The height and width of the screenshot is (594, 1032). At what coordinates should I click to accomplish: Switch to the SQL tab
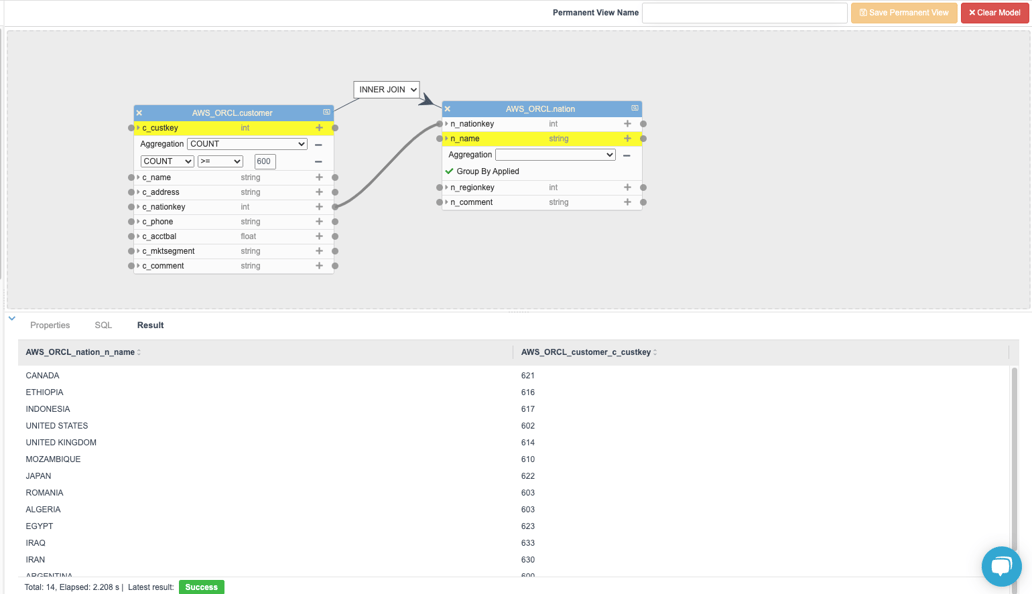click(102, 325)
